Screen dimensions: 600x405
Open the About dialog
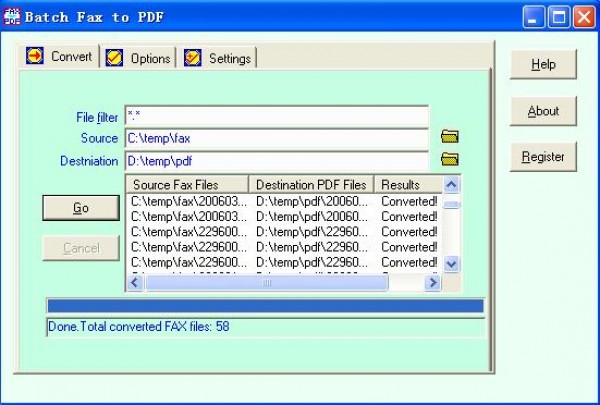tap(543, 111)
